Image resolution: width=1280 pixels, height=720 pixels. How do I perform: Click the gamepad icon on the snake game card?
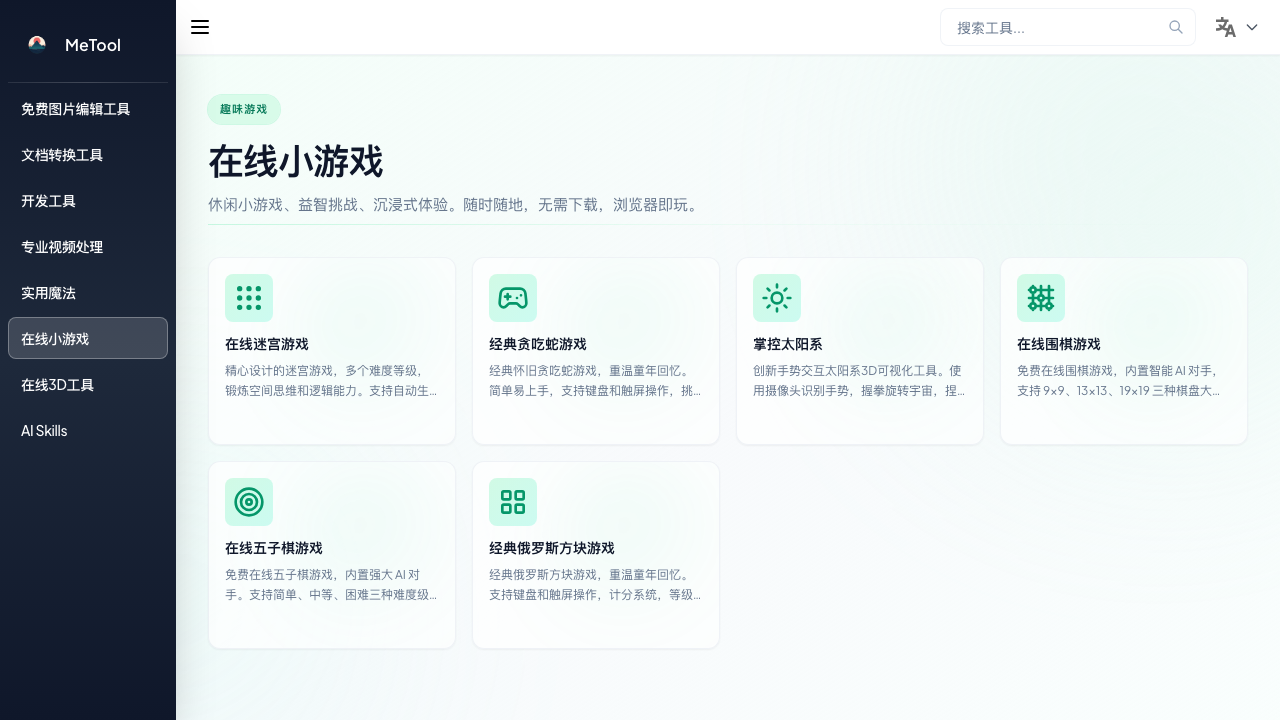[x=513, y=298]
